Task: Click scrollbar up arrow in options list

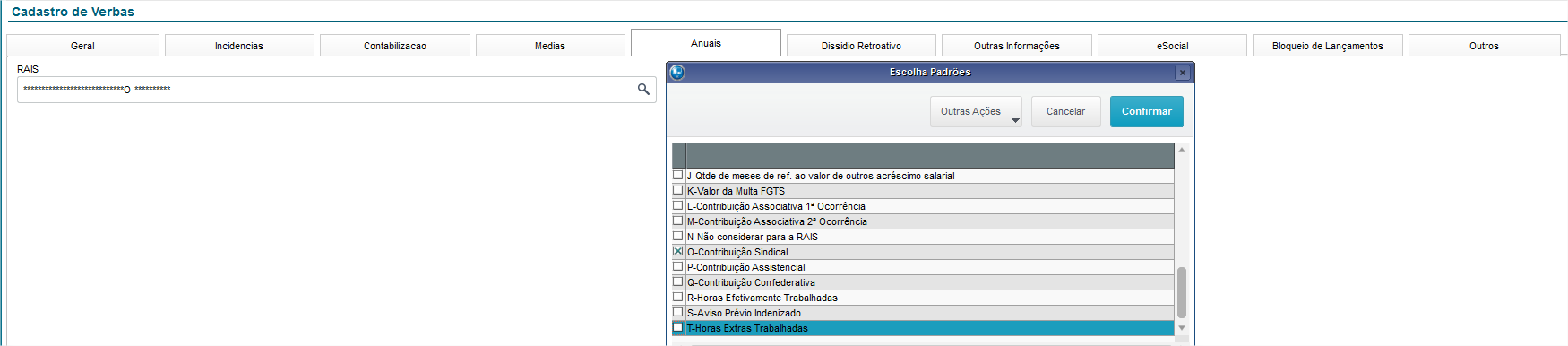Action: pos(1182,150)
